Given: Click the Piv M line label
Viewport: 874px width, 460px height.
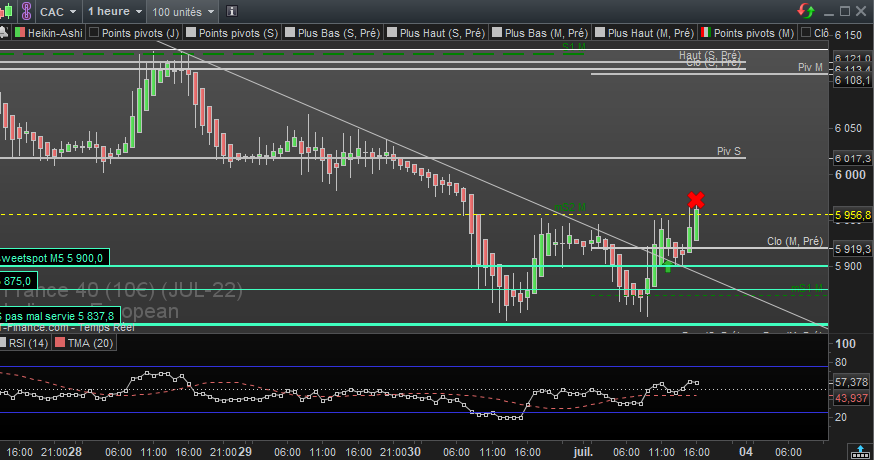Looking at the screenshot, I should coord(810,67).
